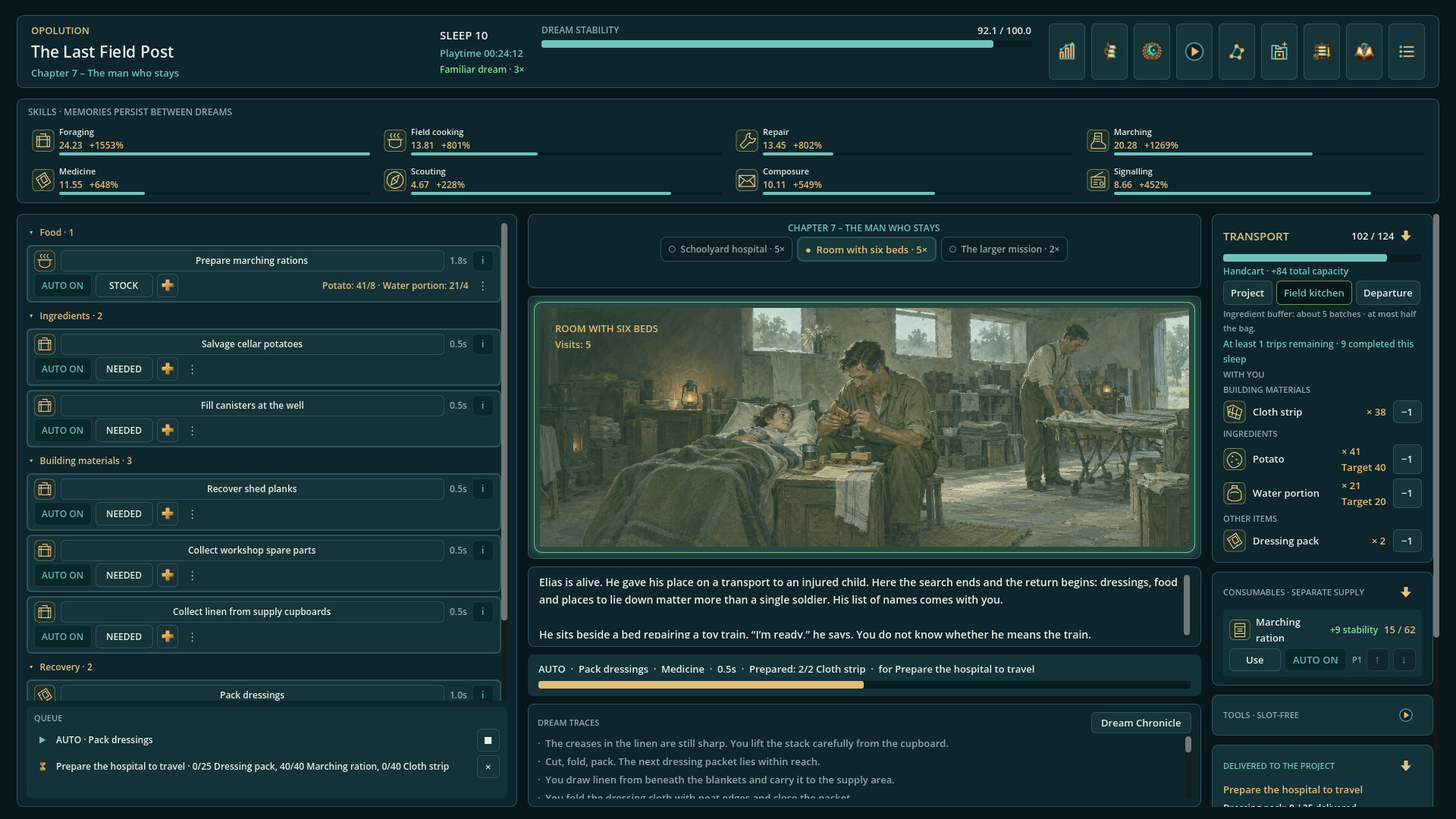The height and width of the screenshot is (819, 1456).
Task: Click the Room with six beds scene image
Action: click(864, 427)
